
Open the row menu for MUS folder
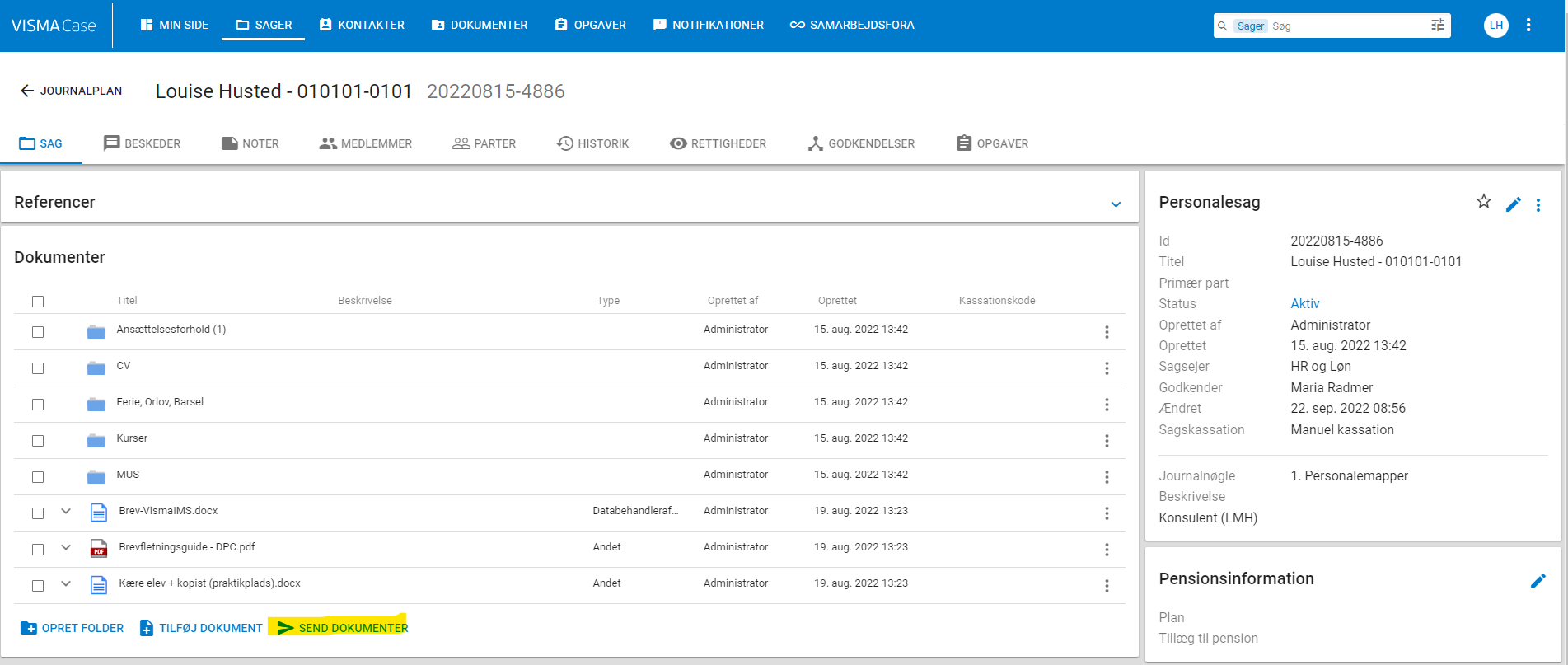[1107, 477]
